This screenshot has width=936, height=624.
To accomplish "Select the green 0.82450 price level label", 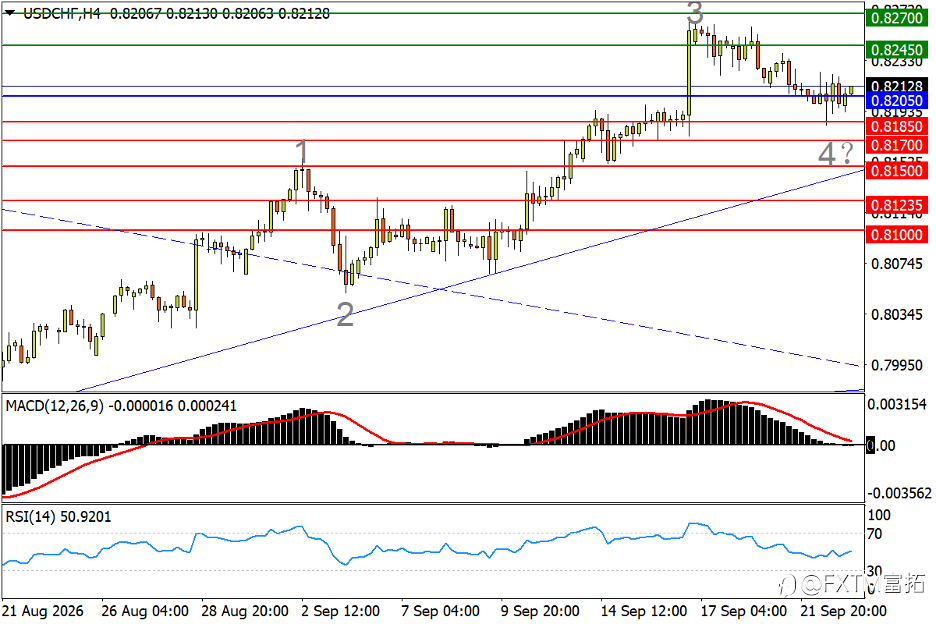I will pos(897,50).
